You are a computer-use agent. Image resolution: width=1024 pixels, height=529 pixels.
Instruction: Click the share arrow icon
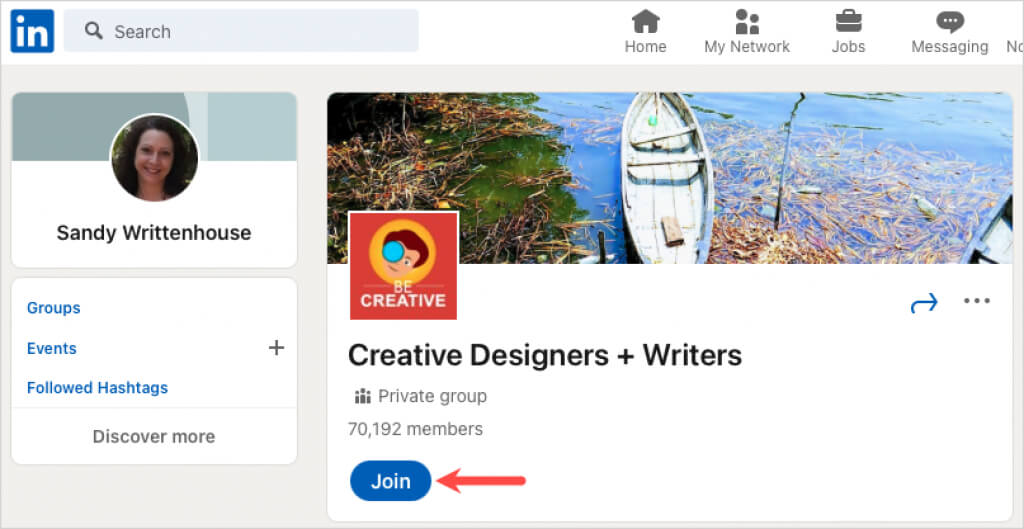click(924, 303)
